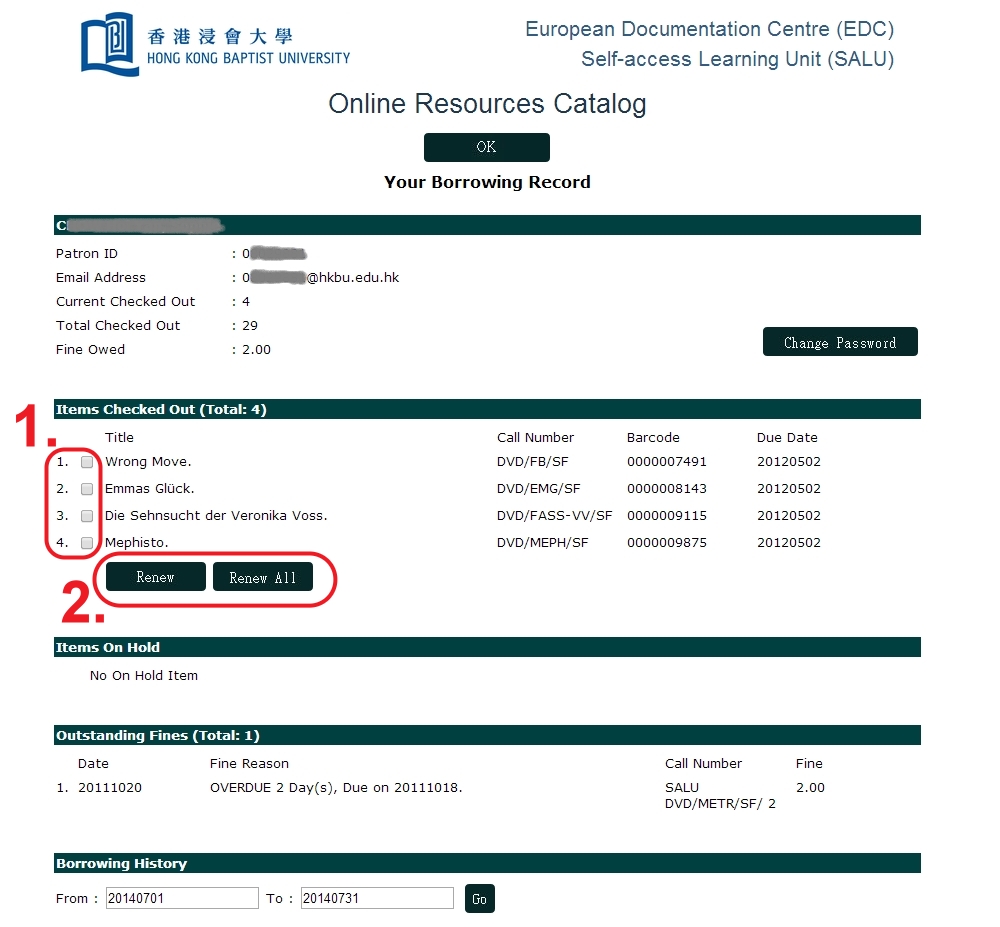Click the Hong Kong Baptist University logo
1000x927 pixels.
pos(215,45)
